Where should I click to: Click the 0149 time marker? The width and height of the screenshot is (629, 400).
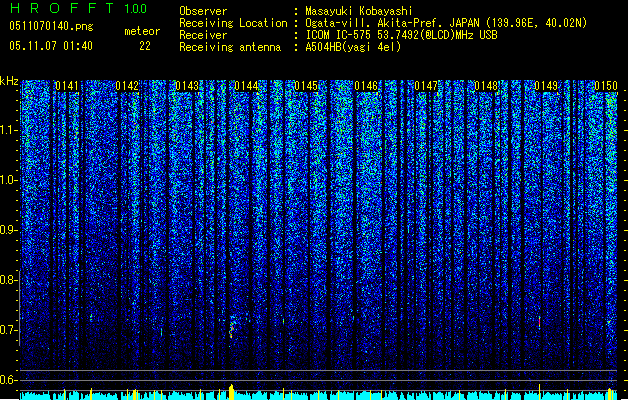point(546,86)
